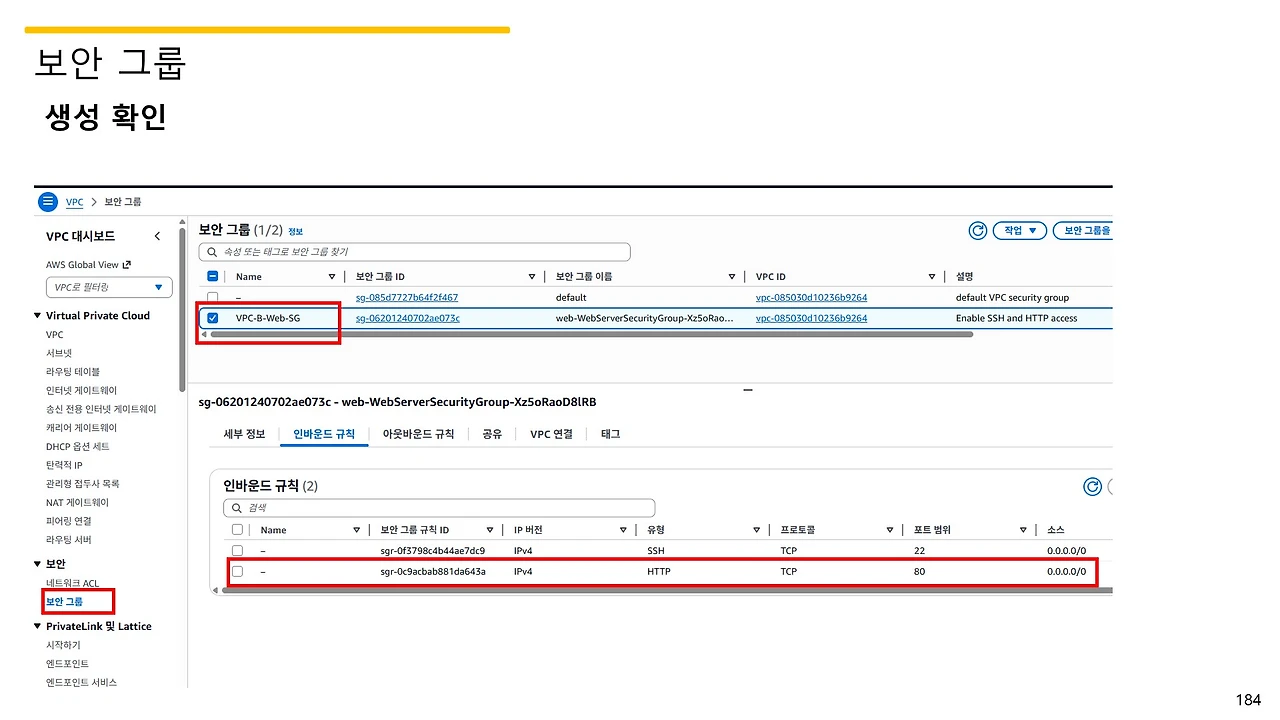Click the magnifier in the 인바운드 규칙 search box
Screen dimensions: 1280x720
(x=237, y=508)
